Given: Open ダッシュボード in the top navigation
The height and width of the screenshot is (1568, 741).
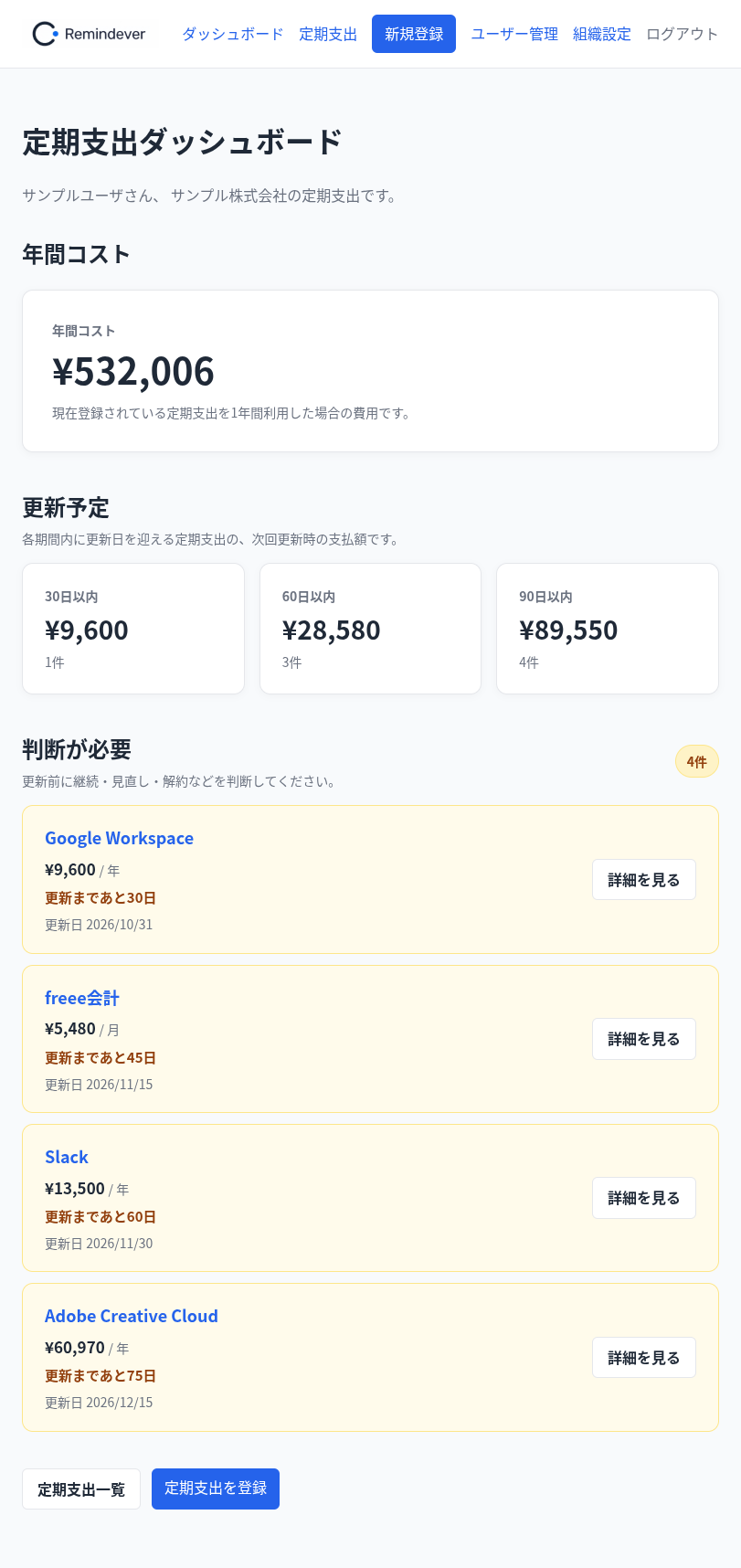Looking at the screenshot, I should pyautogui.click(x=233, y=34).
